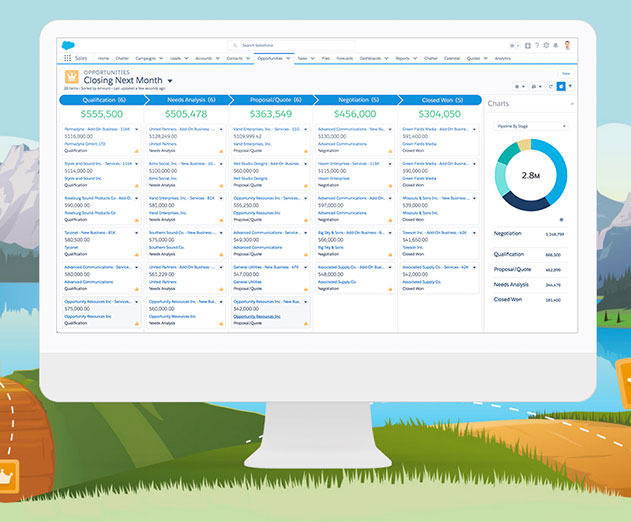The height and width of the screenshot is (522, 631).
Task: Open the Notifications bell icon
Action: [x=556, y=45]
